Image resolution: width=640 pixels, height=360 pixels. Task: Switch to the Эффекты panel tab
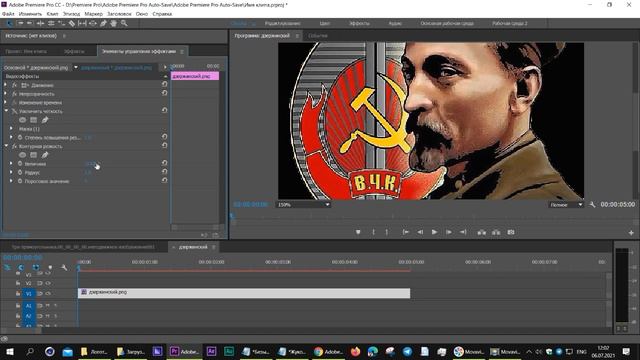[74, 51]
